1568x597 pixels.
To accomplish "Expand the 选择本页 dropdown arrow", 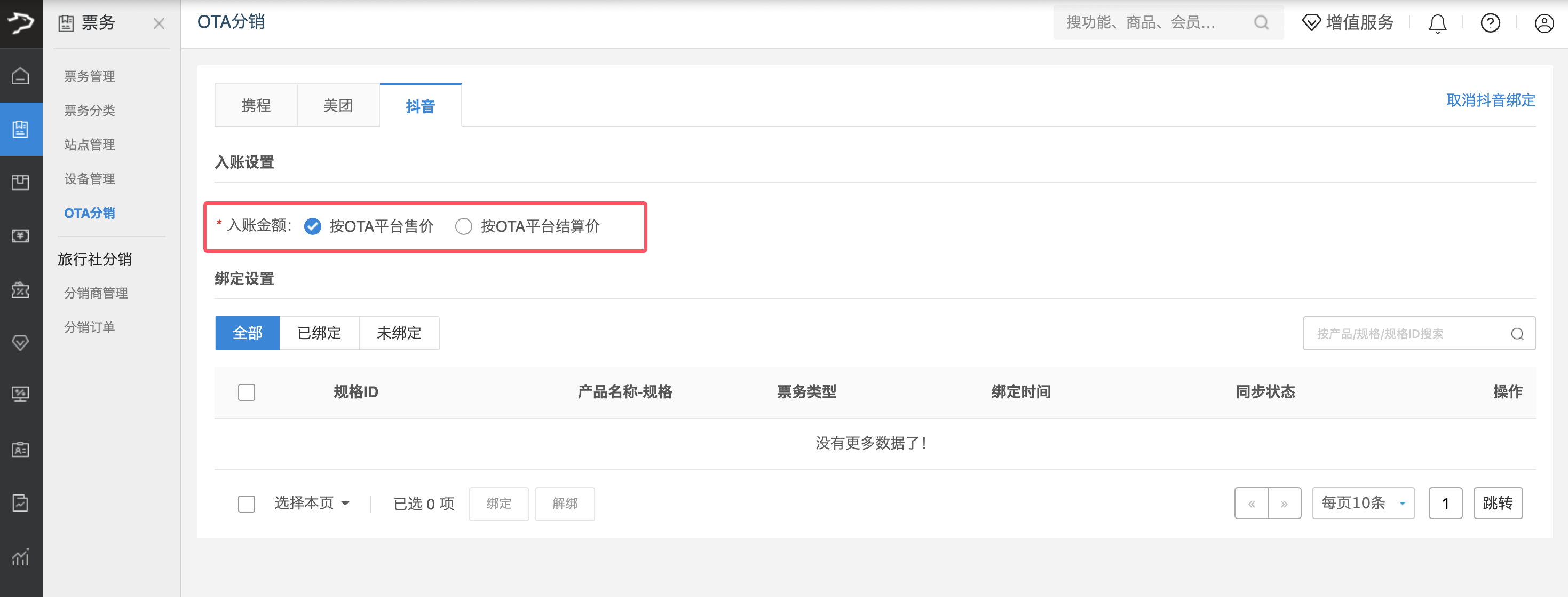I will 345,503.
